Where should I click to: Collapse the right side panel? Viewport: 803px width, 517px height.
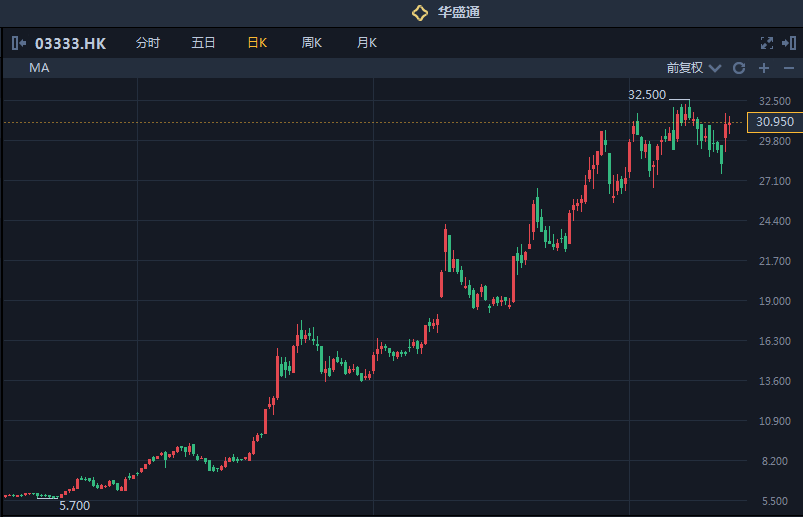[x=789, y=43]
